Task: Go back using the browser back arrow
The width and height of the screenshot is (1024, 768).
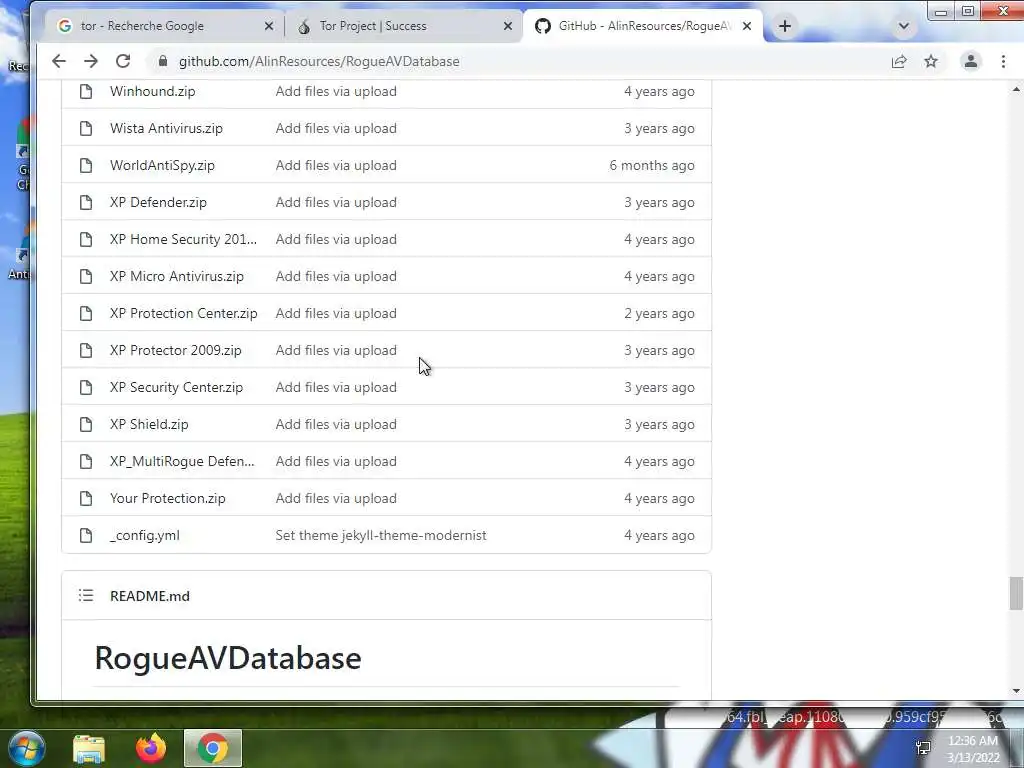Action: (x=59, y=61)
